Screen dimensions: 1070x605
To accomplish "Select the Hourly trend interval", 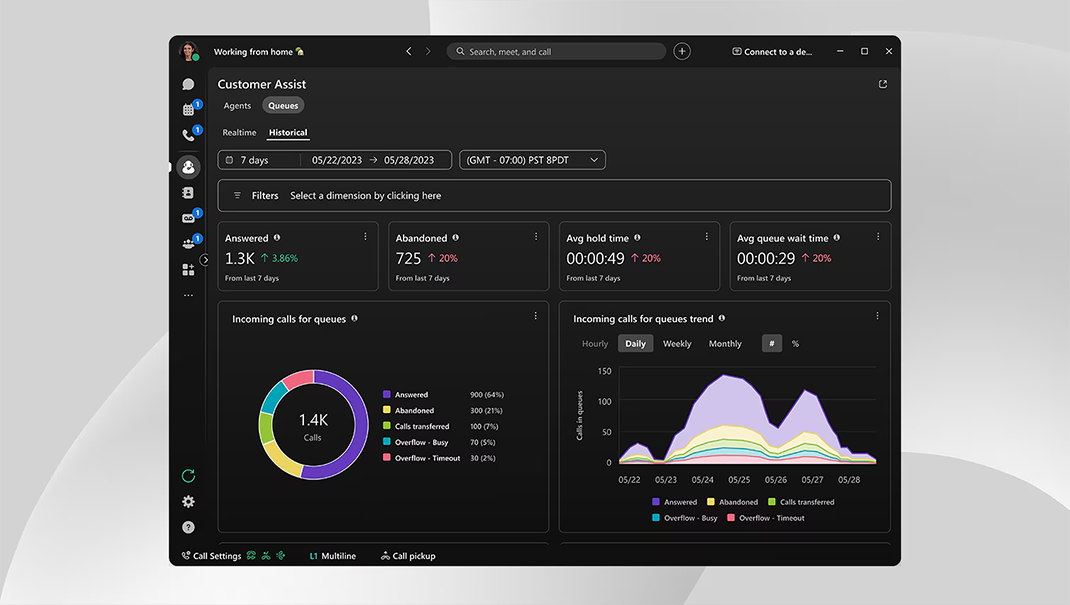I will (594, 344).
